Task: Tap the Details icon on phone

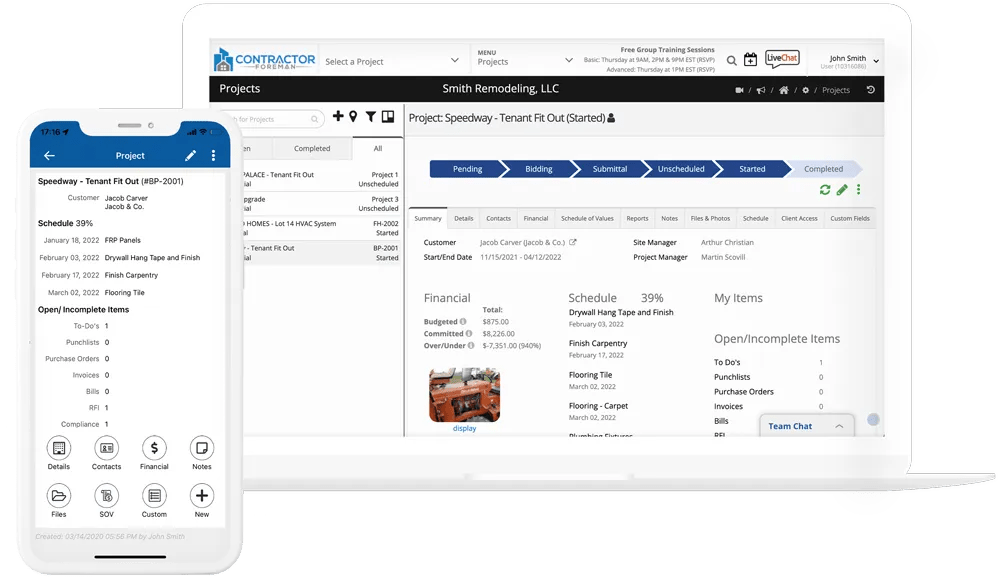Action: tap(59, 448)
